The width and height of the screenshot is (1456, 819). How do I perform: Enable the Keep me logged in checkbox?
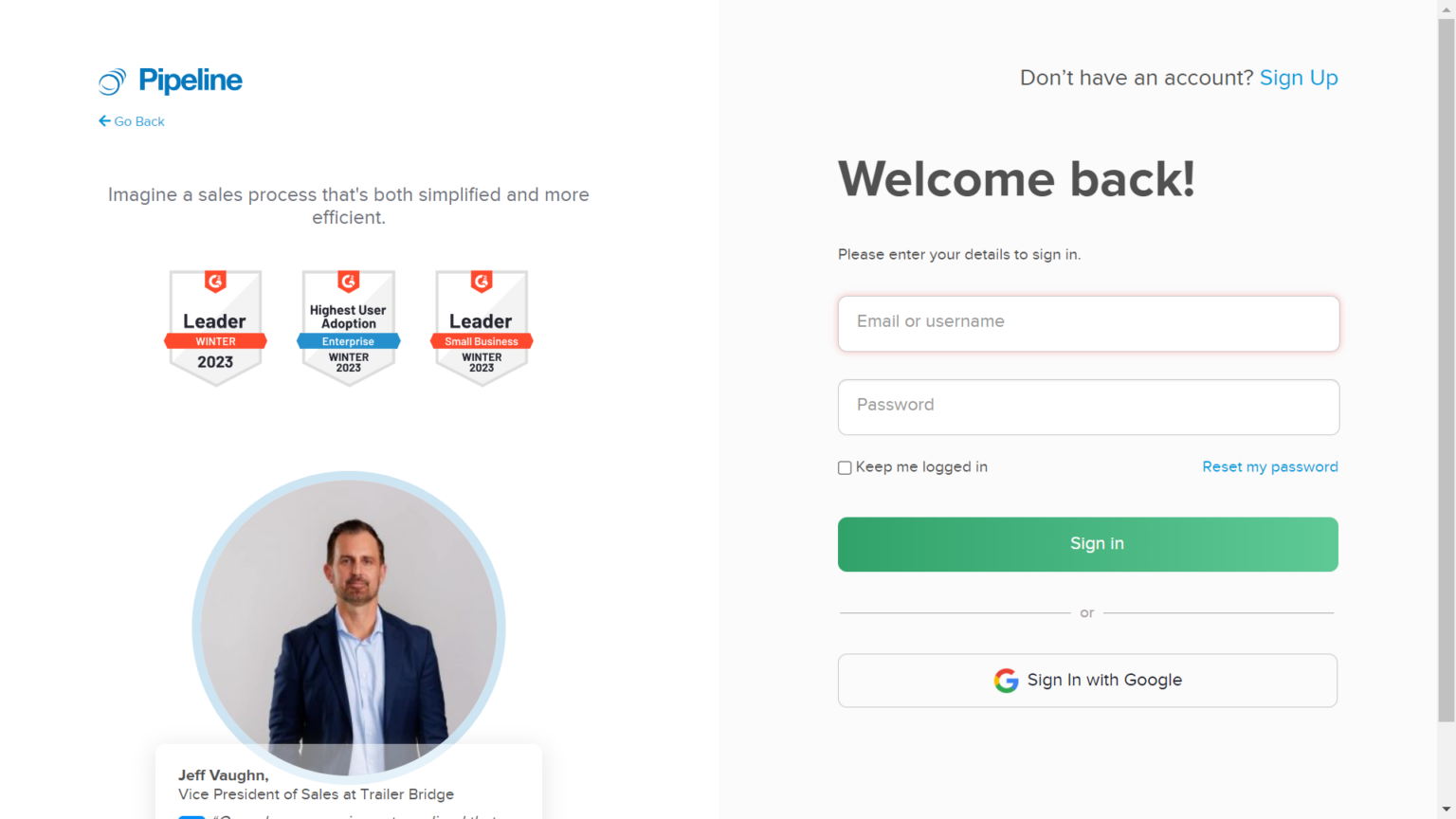(845, 467)
